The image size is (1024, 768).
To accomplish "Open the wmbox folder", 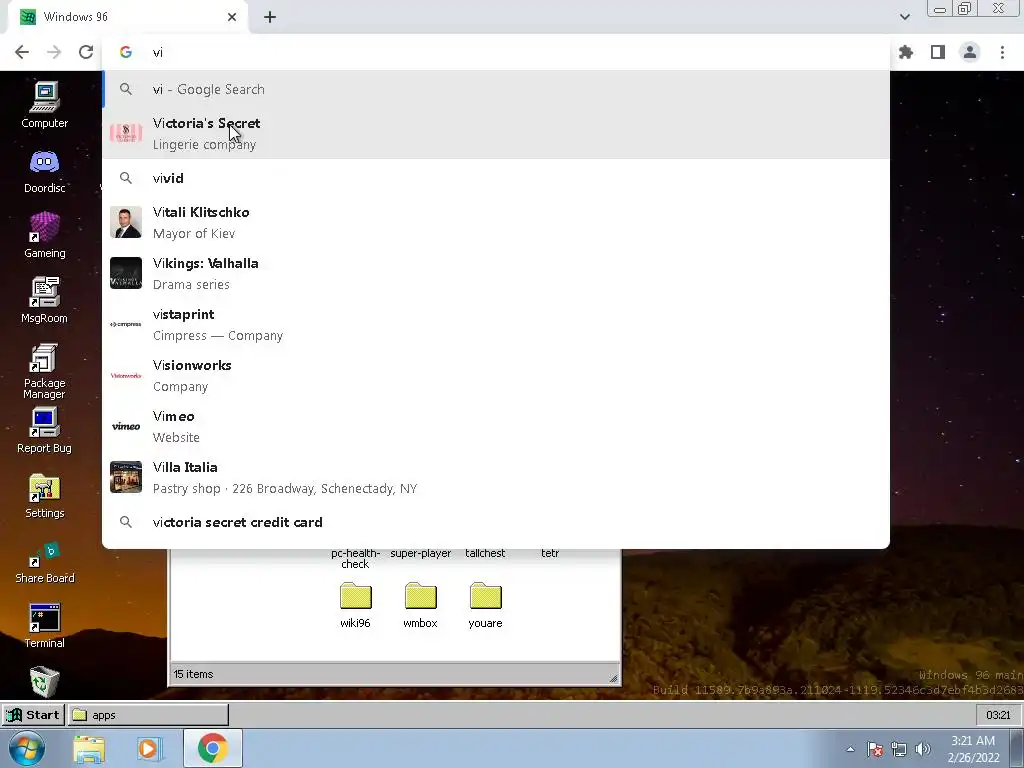I will click(420, 605).
